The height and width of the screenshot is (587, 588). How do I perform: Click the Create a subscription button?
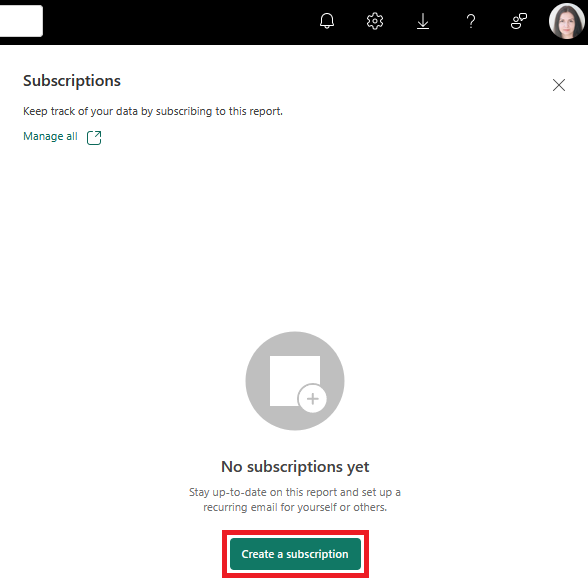pos(295,554)
